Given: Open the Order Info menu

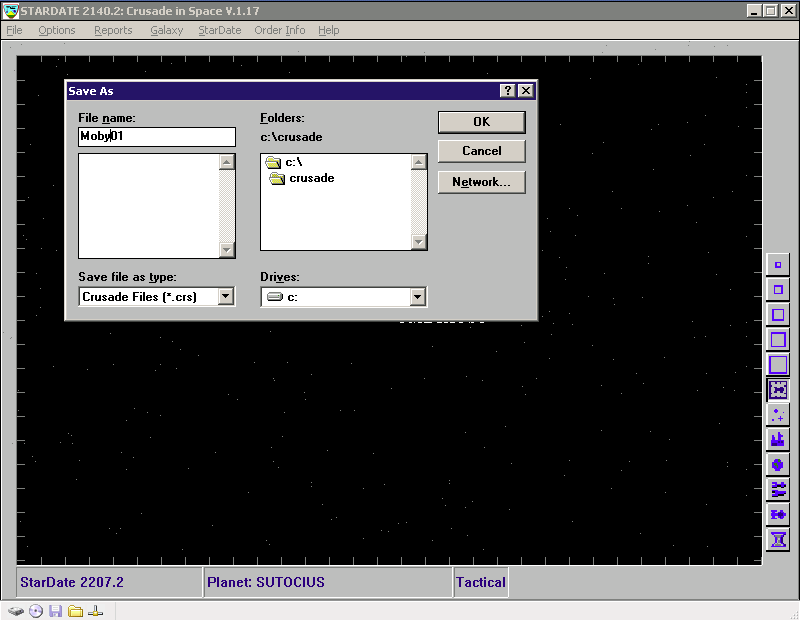Looking at the screenshot, I should click(280, 30).
